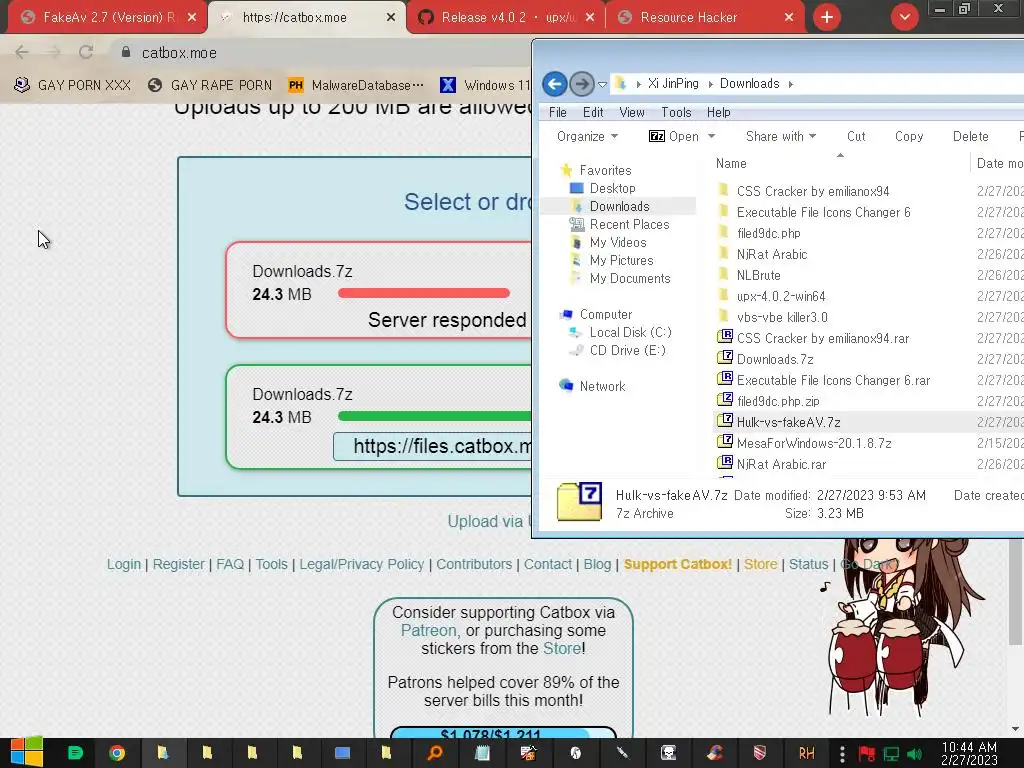This screenshot has height=768, width=1024.
Task: Open the File menu in Explorer
Action: 557,112
